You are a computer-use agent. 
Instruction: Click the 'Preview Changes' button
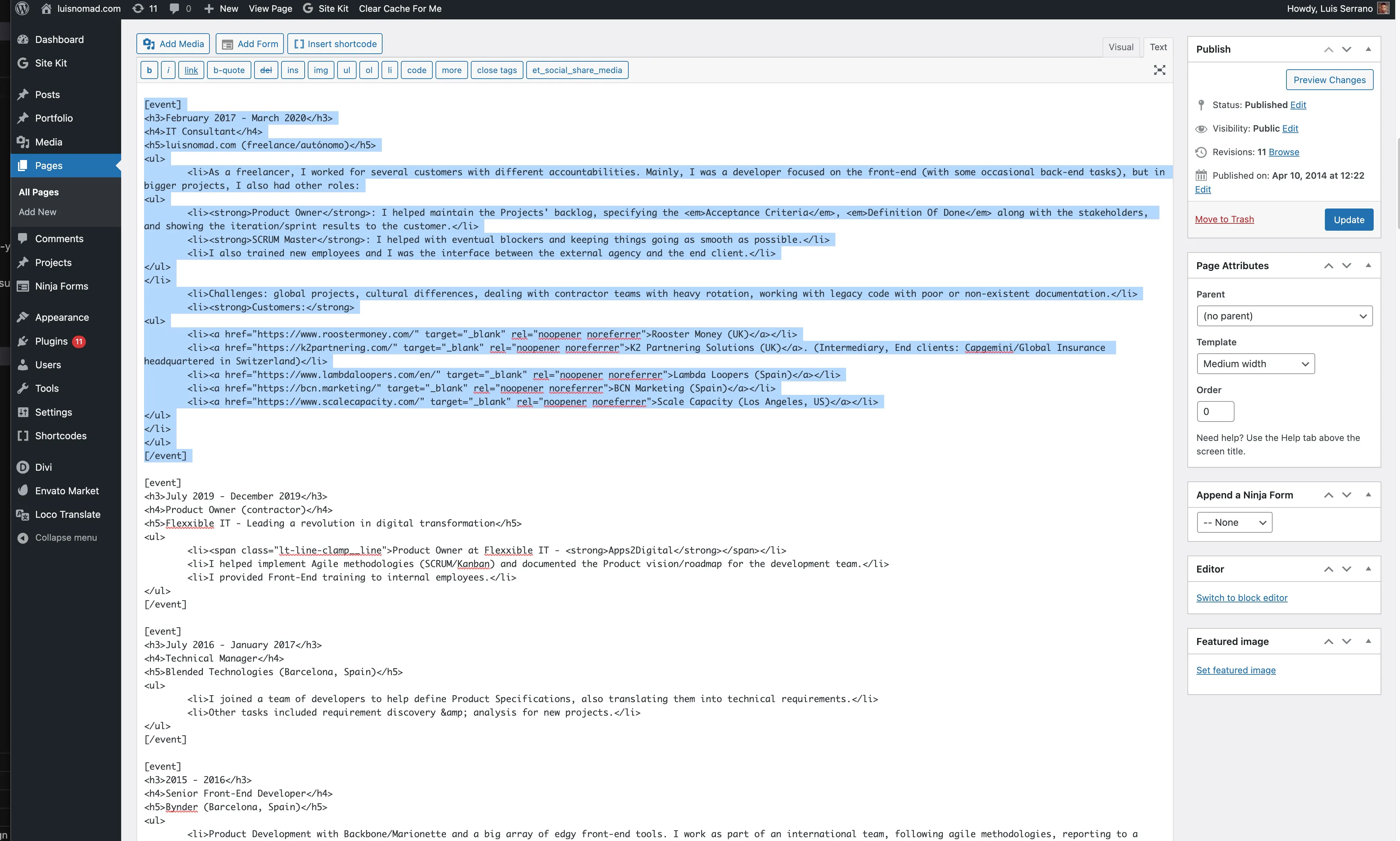coord(1329,79)
